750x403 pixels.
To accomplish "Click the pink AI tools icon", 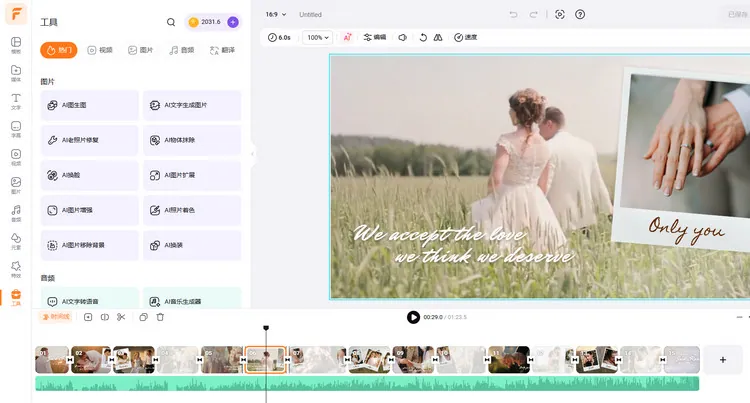I will point(348,37).
